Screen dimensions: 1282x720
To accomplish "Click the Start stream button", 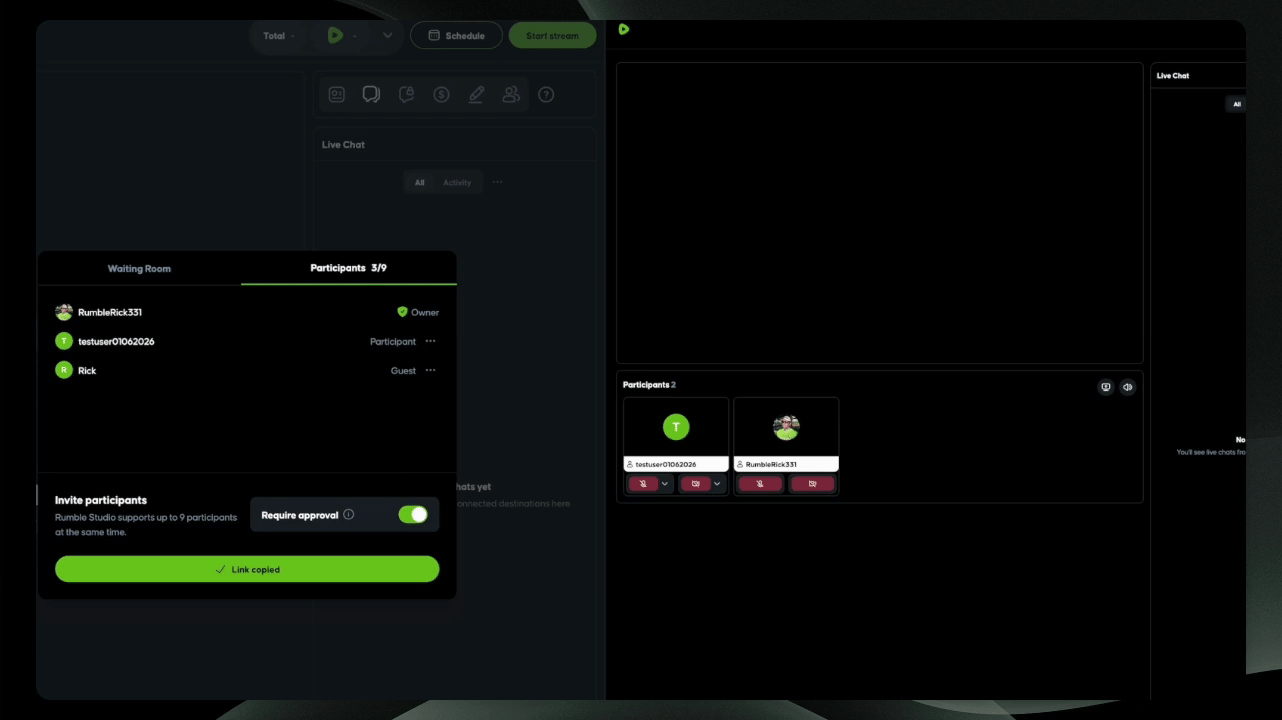I will 553,36.
